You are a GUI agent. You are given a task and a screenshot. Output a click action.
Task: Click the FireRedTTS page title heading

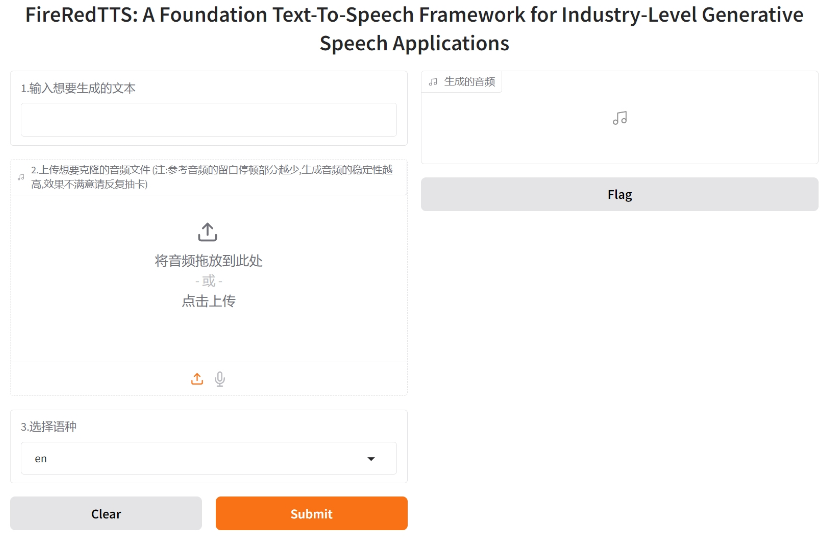414,29
